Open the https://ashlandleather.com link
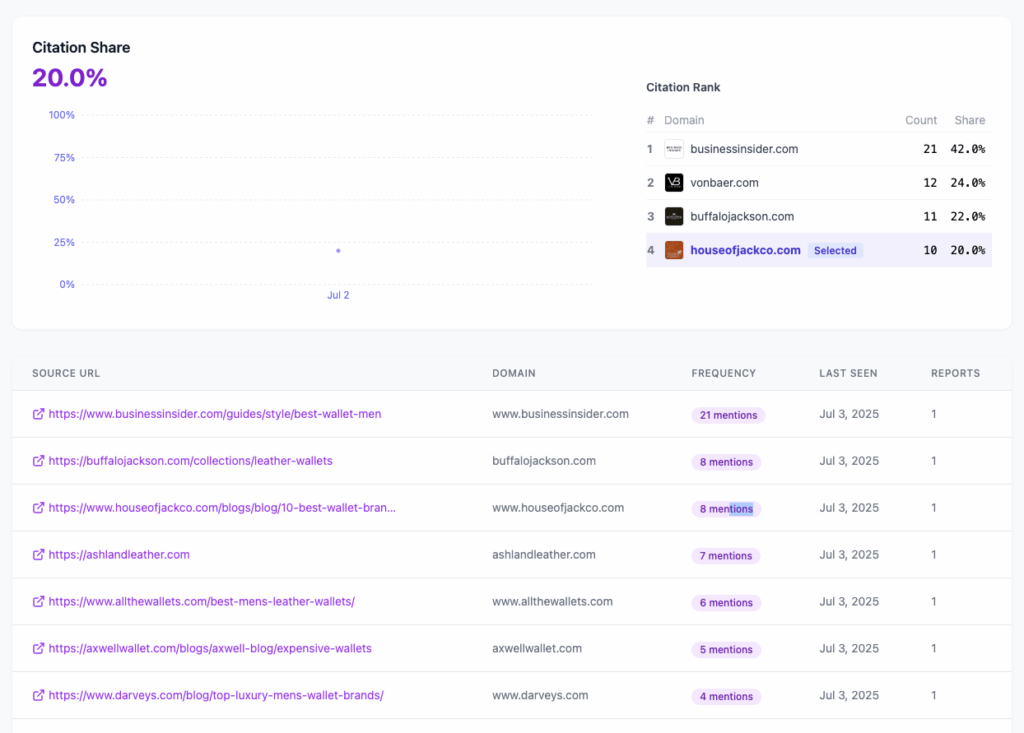Screen dimensions: 1024x733 point(119,555)
